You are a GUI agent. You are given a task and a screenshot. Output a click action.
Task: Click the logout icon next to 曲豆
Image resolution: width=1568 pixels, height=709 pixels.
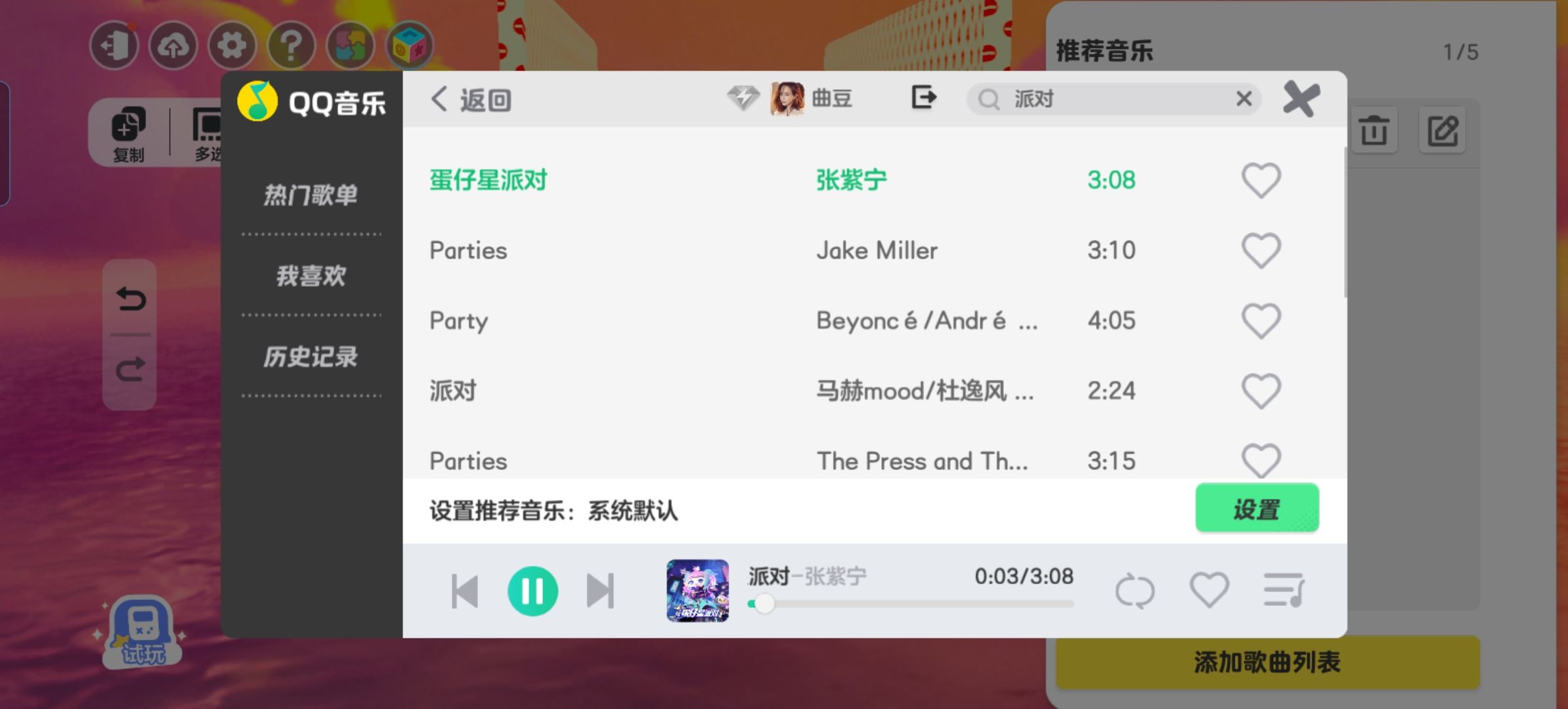pos(924,98)
